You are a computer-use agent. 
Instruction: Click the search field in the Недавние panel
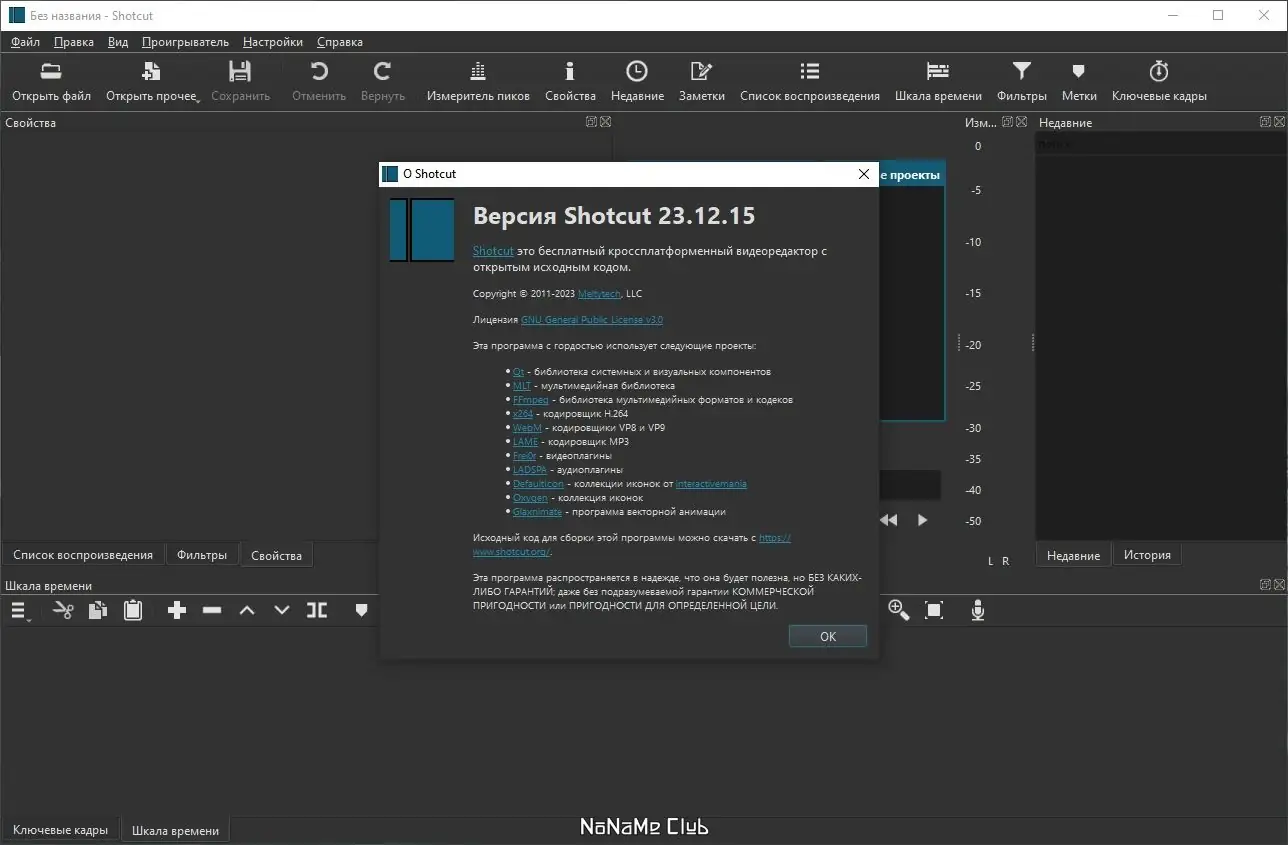[1159, 145]
